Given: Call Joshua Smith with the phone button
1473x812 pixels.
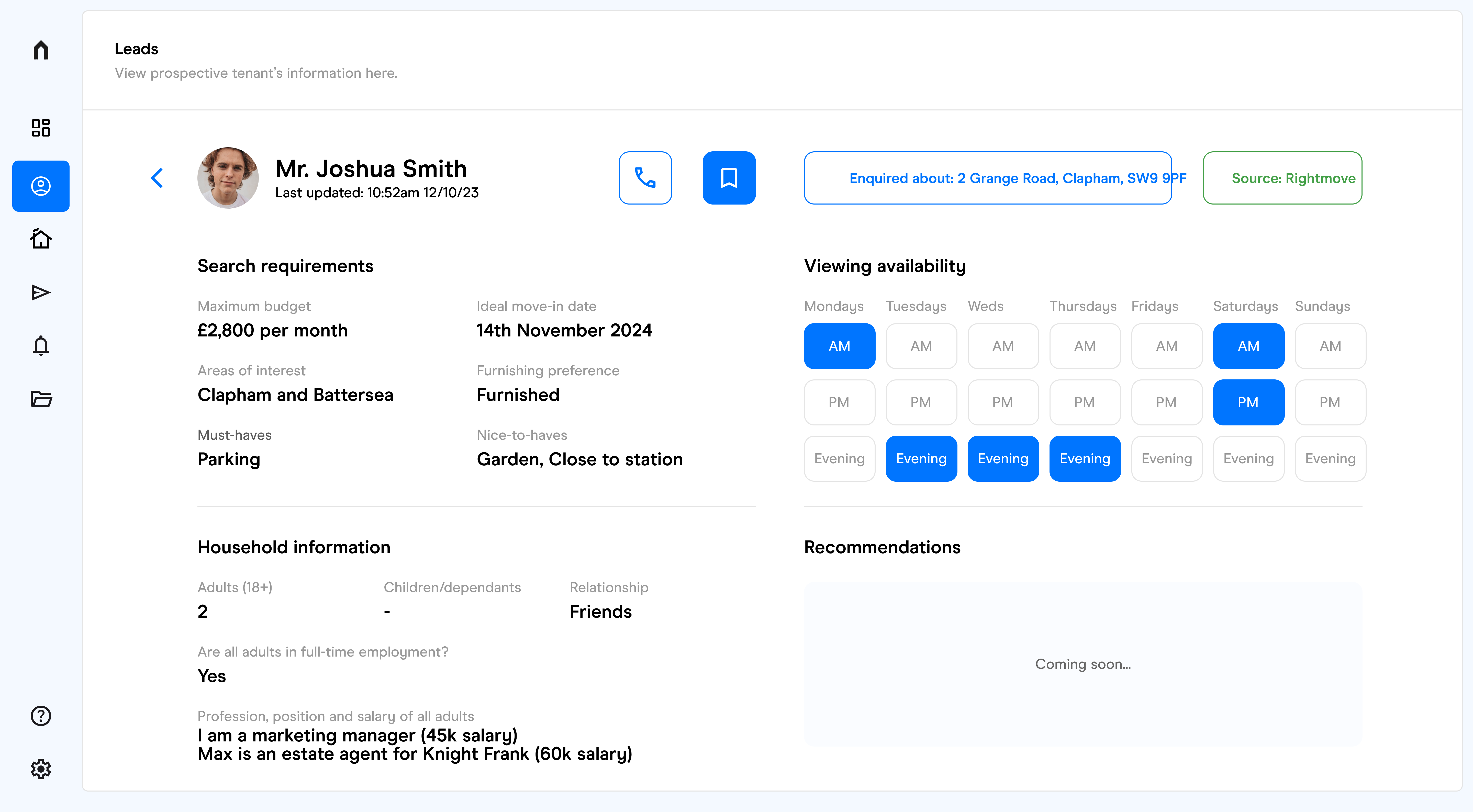Looking at the screenshot, I should click(645, 178).
